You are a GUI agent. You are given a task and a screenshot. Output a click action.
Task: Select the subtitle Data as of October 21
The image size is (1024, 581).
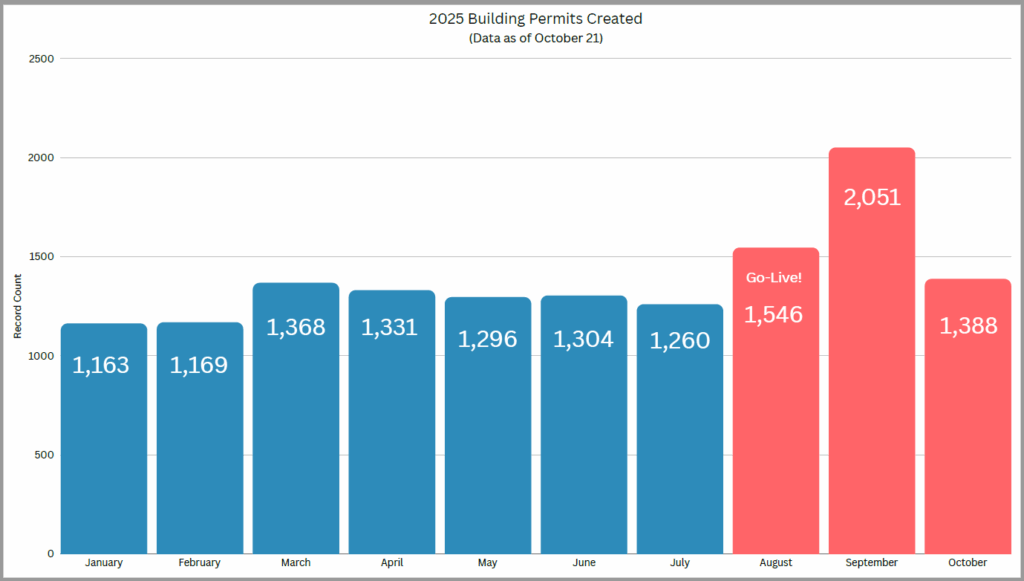pos(535,38)
